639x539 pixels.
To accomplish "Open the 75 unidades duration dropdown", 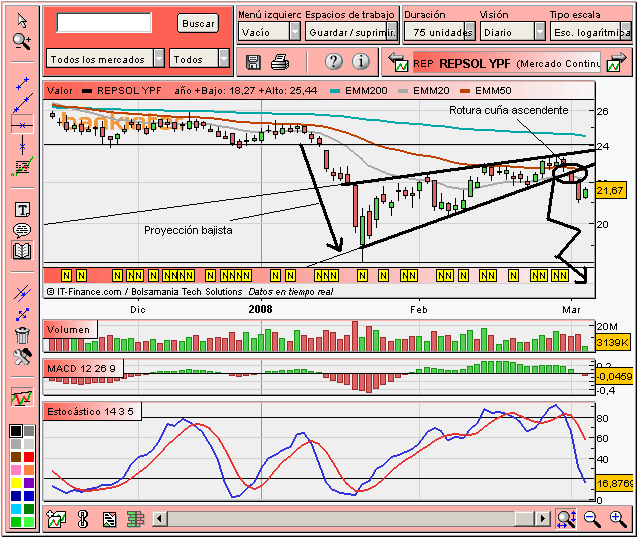I will click(x=440, y=31).
